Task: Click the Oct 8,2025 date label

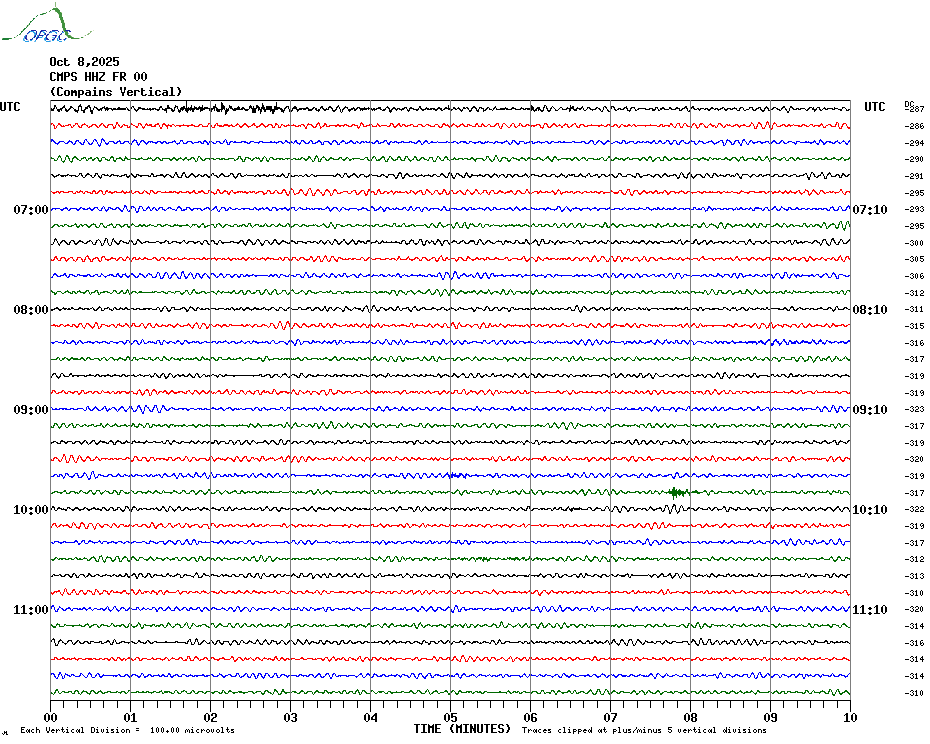Action: pos(84,61)
